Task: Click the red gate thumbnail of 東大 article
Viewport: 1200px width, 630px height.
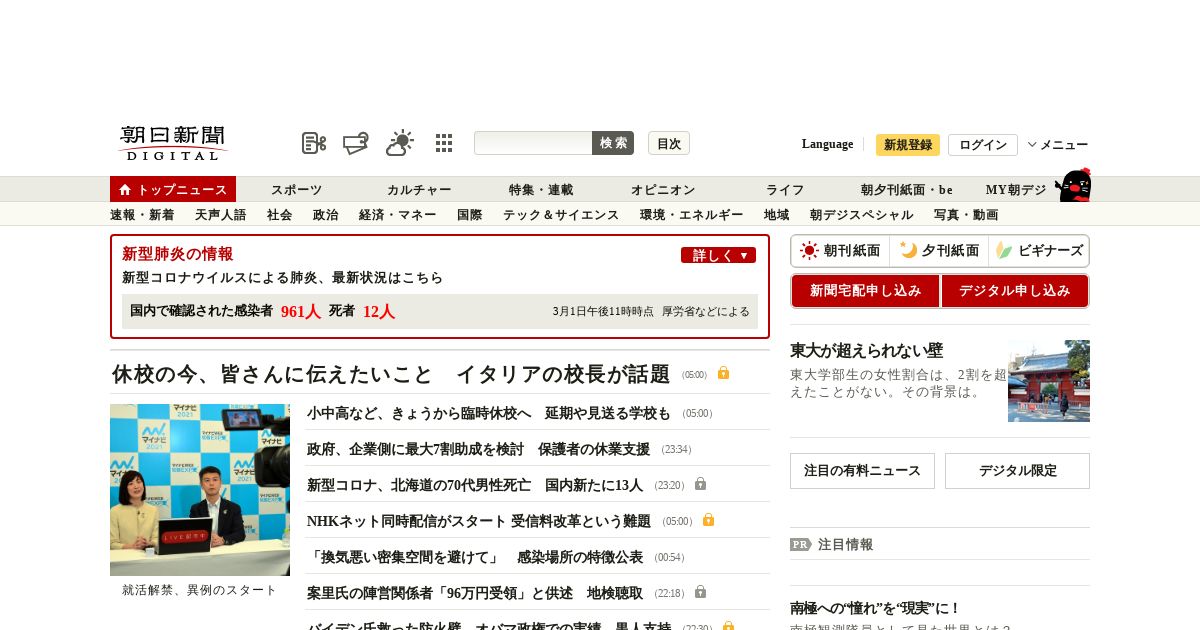Action: point(1049,381)
